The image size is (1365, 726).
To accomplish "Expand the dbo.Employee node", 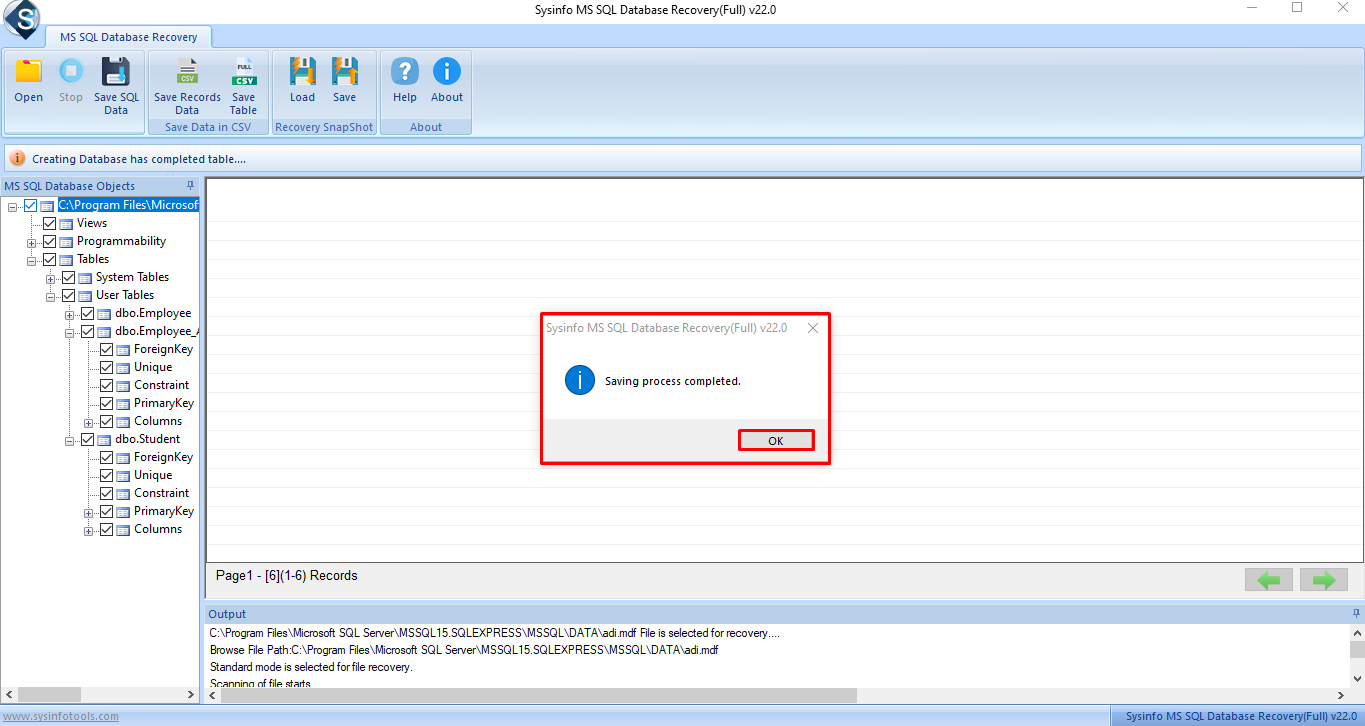I will pyautogui.click(x=70, y=314).
